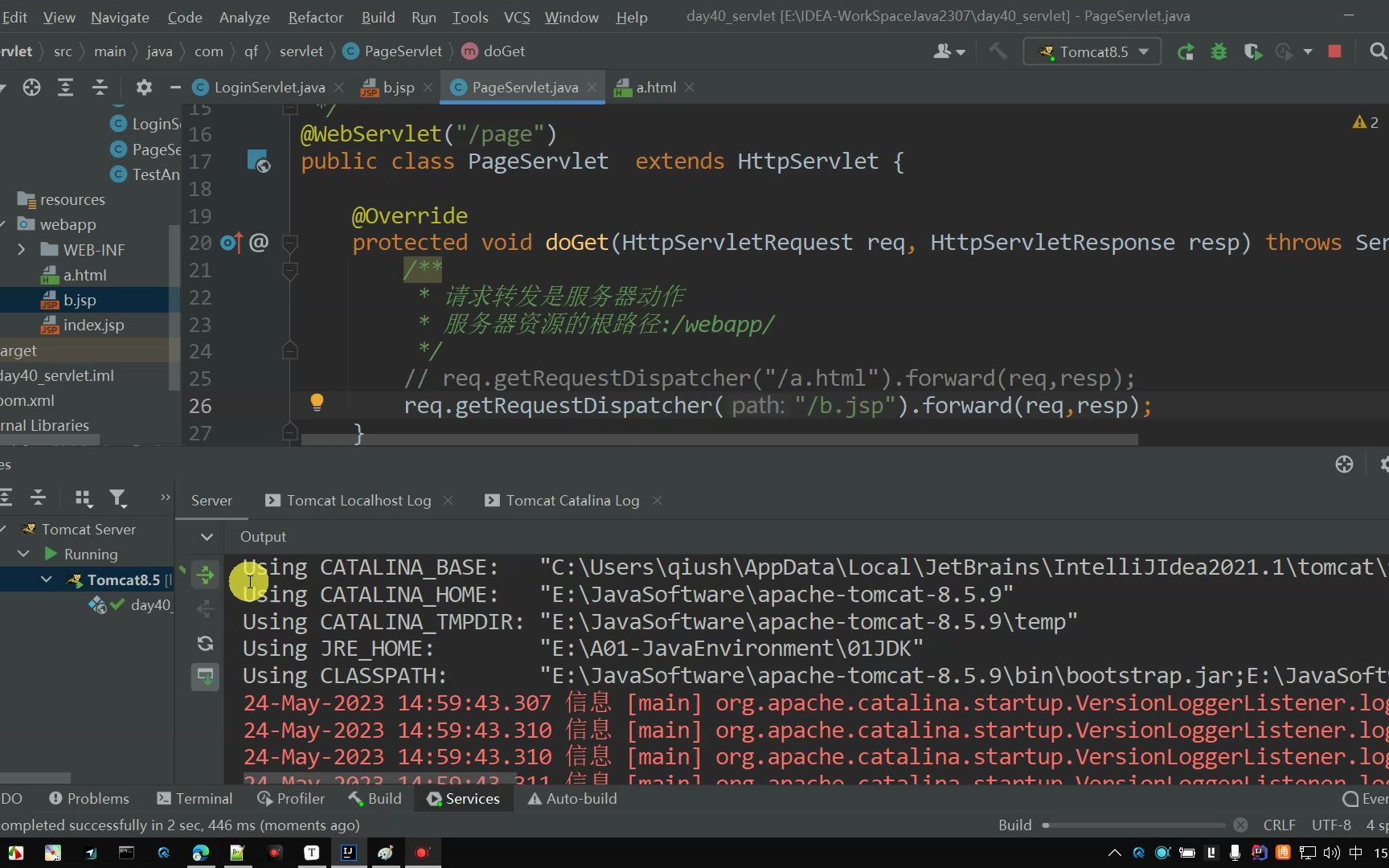The height and width of the screenshot is (868, 1389).
Task: Hide the Project panel with minus icon
Action: (x=174, y=88)
